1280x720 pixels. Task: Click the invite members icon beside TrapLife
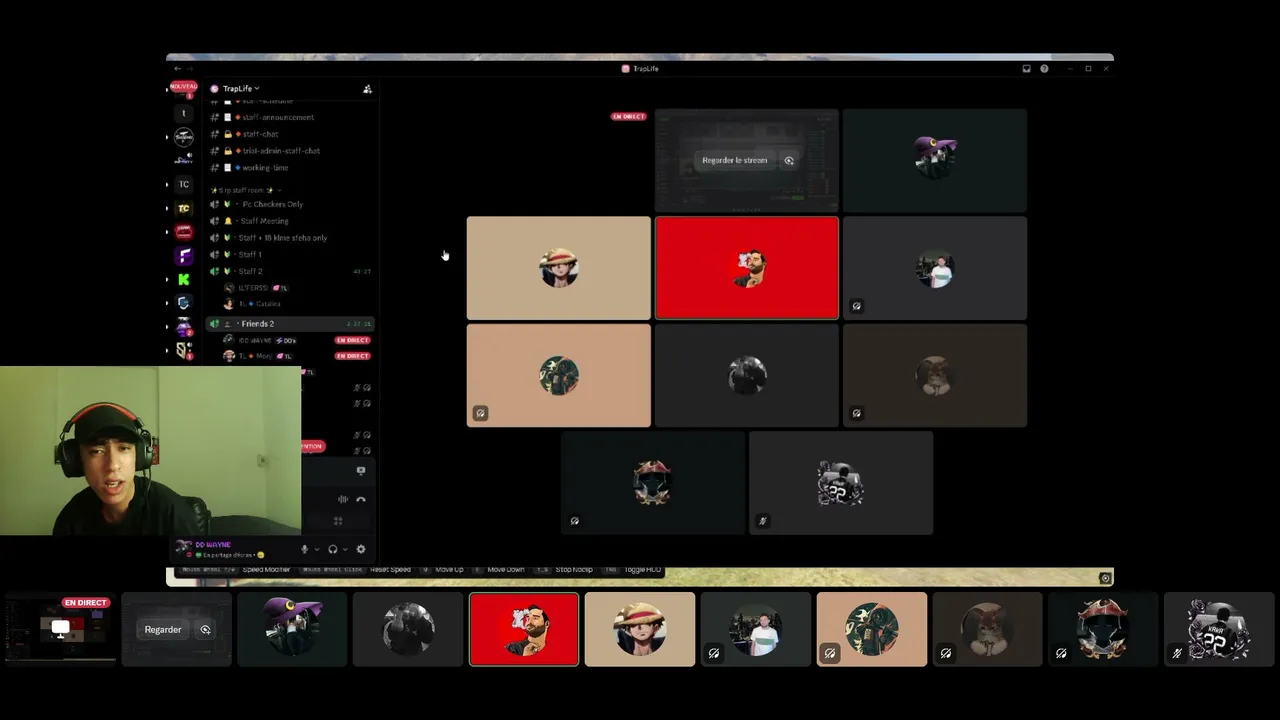[367, 89]
